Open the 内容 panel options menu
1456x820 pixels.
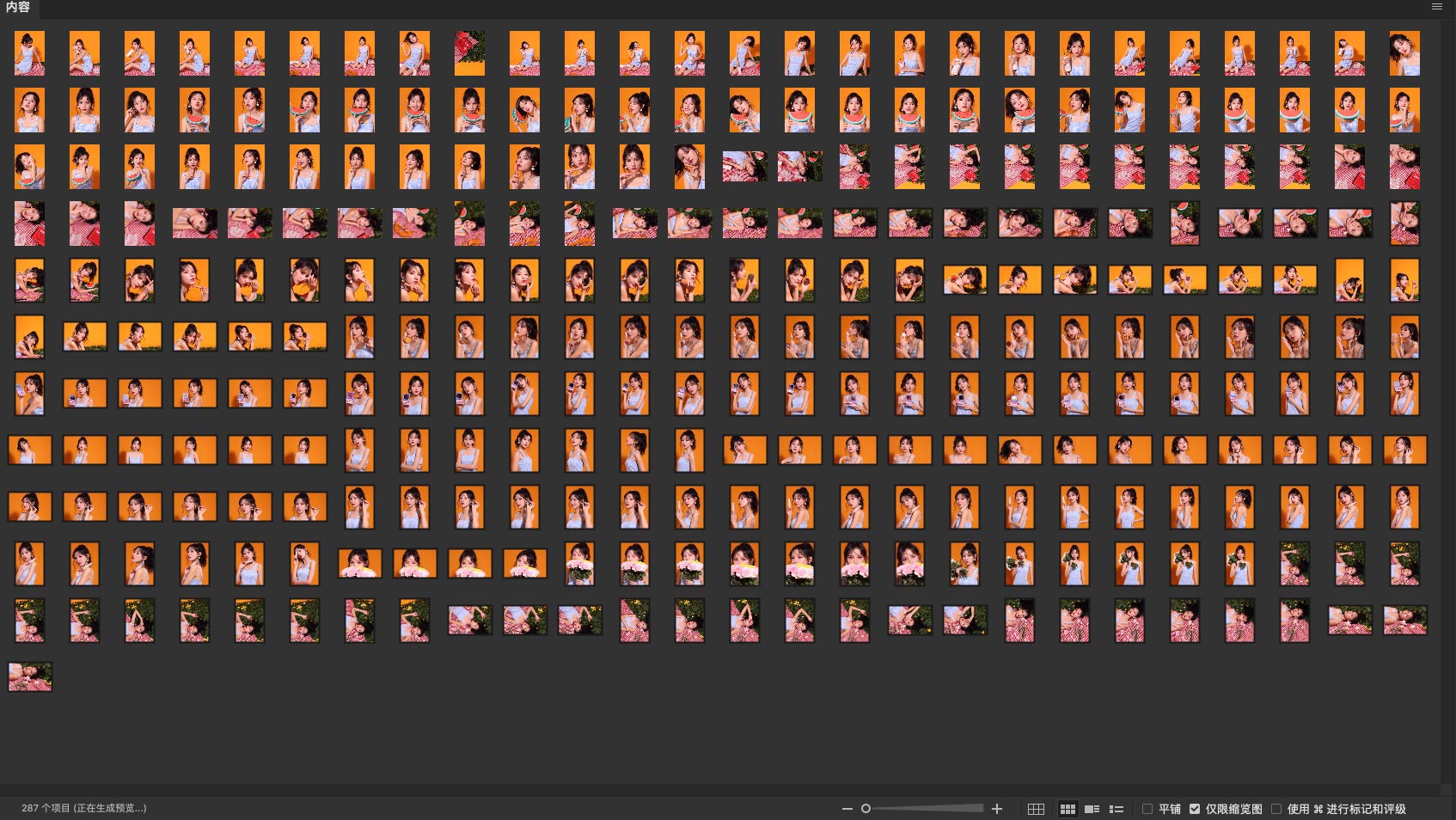tap(1436, 7)
